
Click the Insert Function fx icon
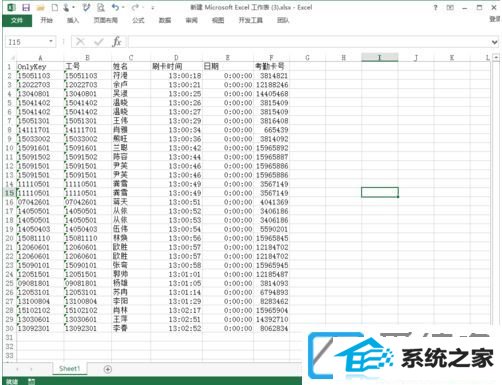coord(117,42)
